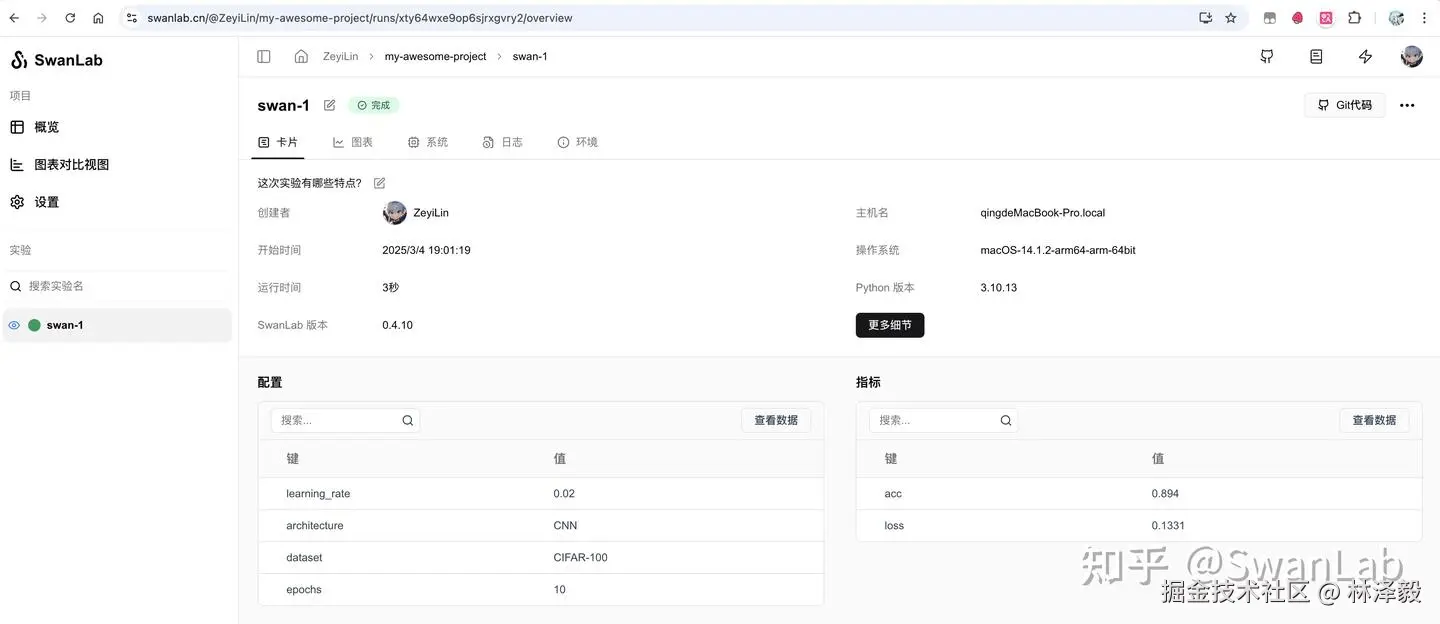Screen dimensions: 1440x624
Task: Click the install app icon in address bar
Action: coord(1205,18)
